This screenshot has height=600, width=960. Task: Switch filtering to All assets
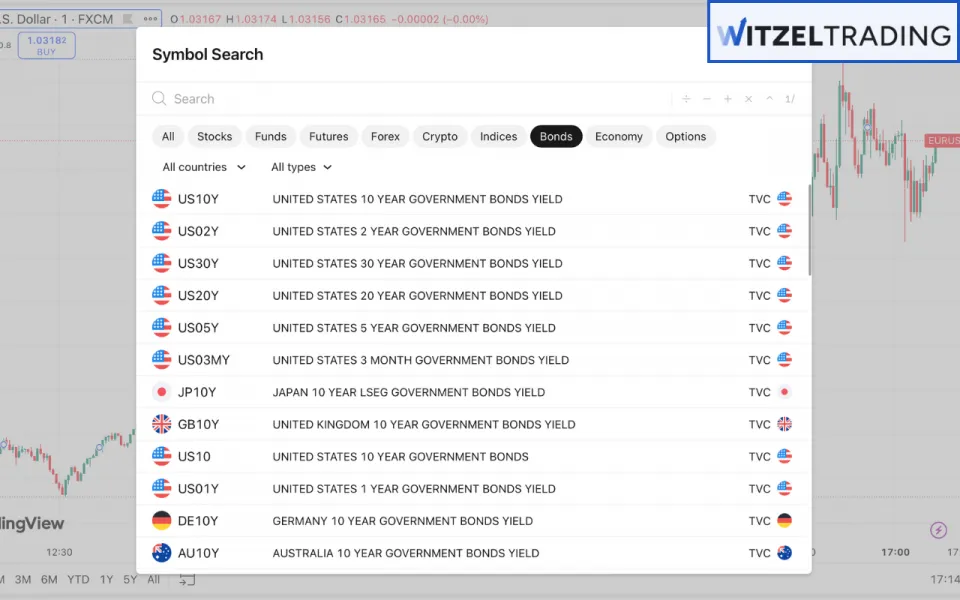[167, 136]
